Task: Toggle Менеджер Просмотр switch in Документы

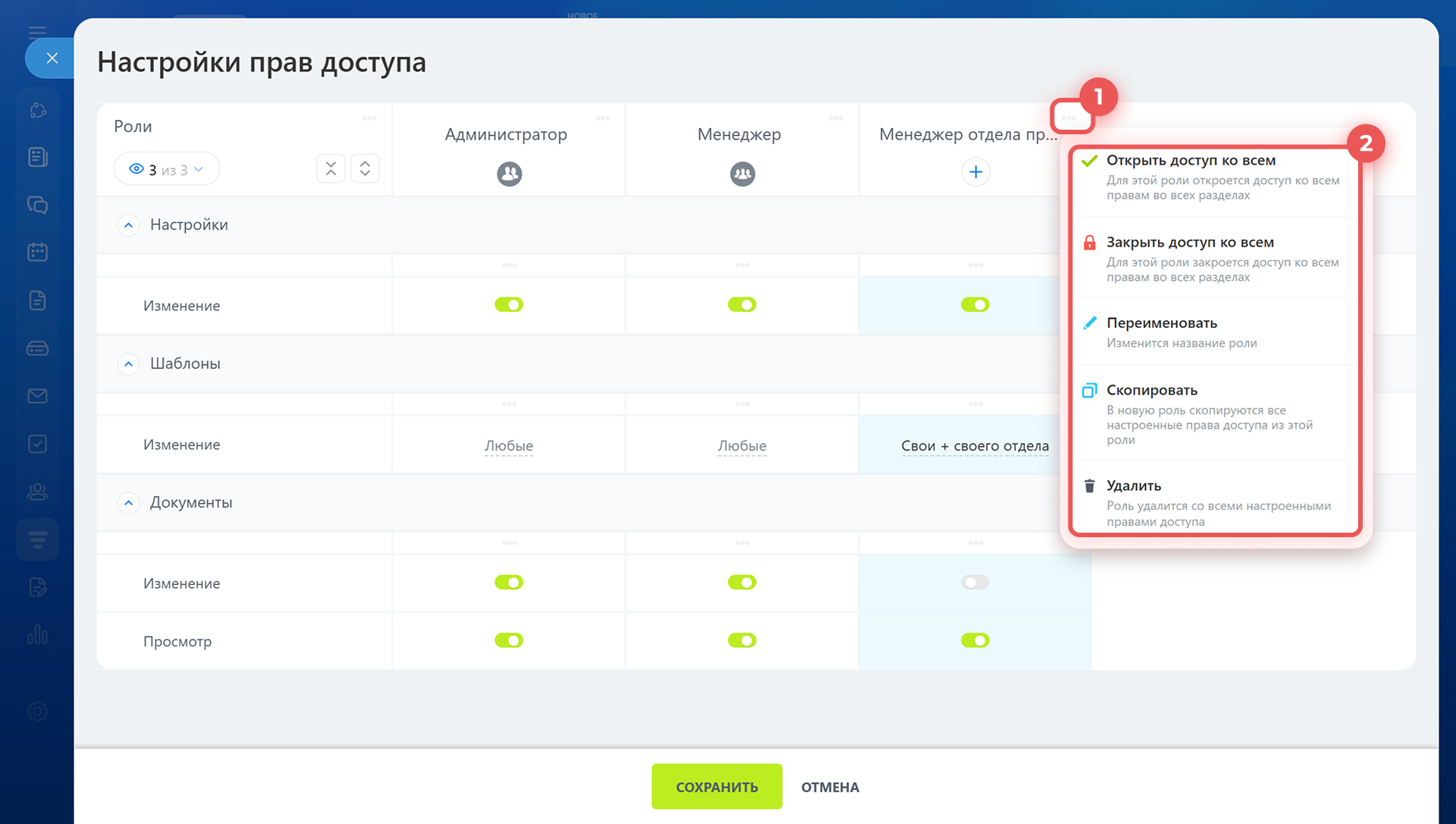Action: (x=742, y=640)
